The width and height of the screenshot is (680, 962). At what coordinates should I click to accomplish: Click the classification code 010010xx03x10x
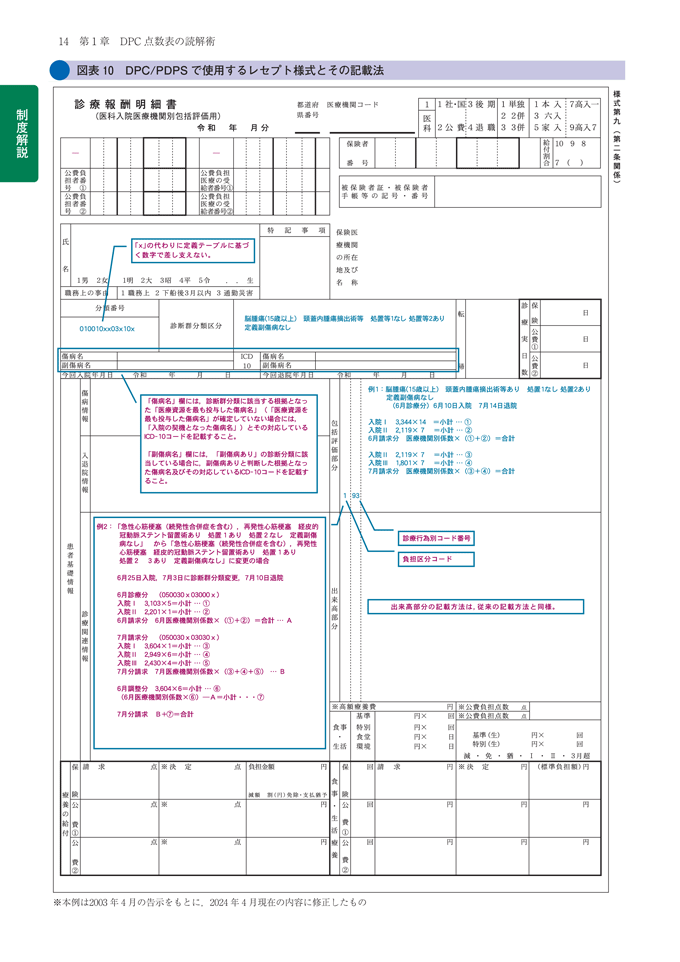[106, 328]
